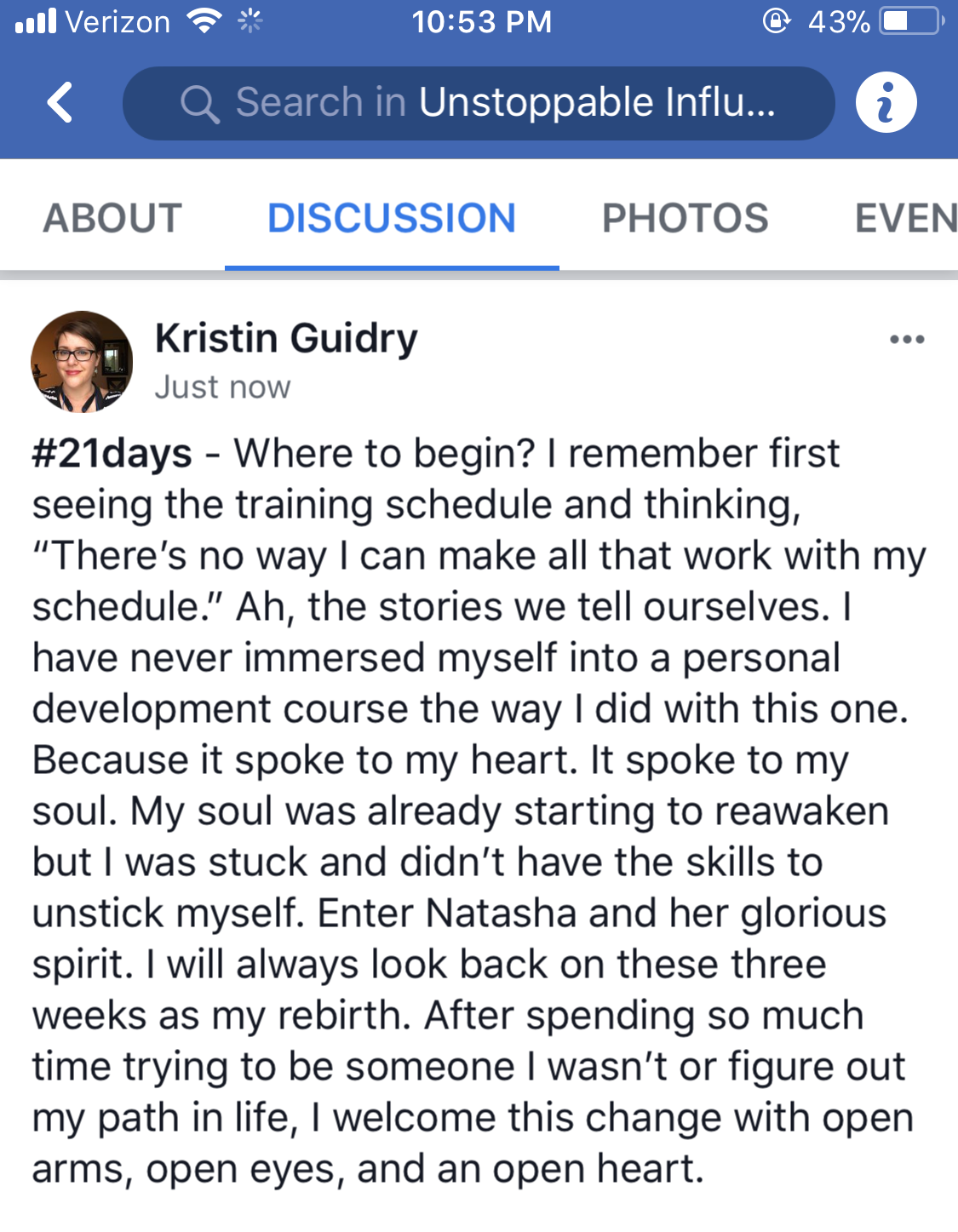Image resolution: width=958 pixels, height=1232 pixels.
Task: Tap the "Just now" post timestamp
Action: (222, 387)
